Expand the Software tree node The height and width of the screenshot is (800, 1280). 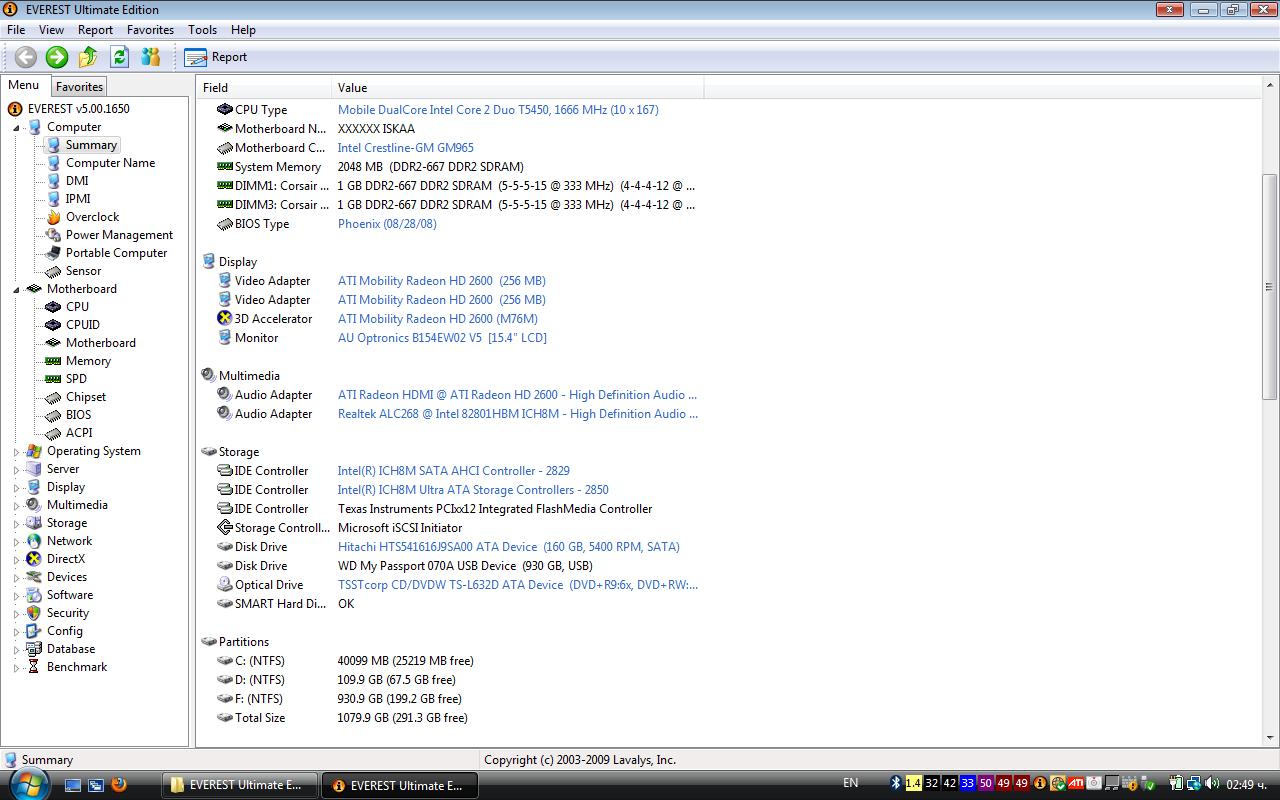click(16, 596)
